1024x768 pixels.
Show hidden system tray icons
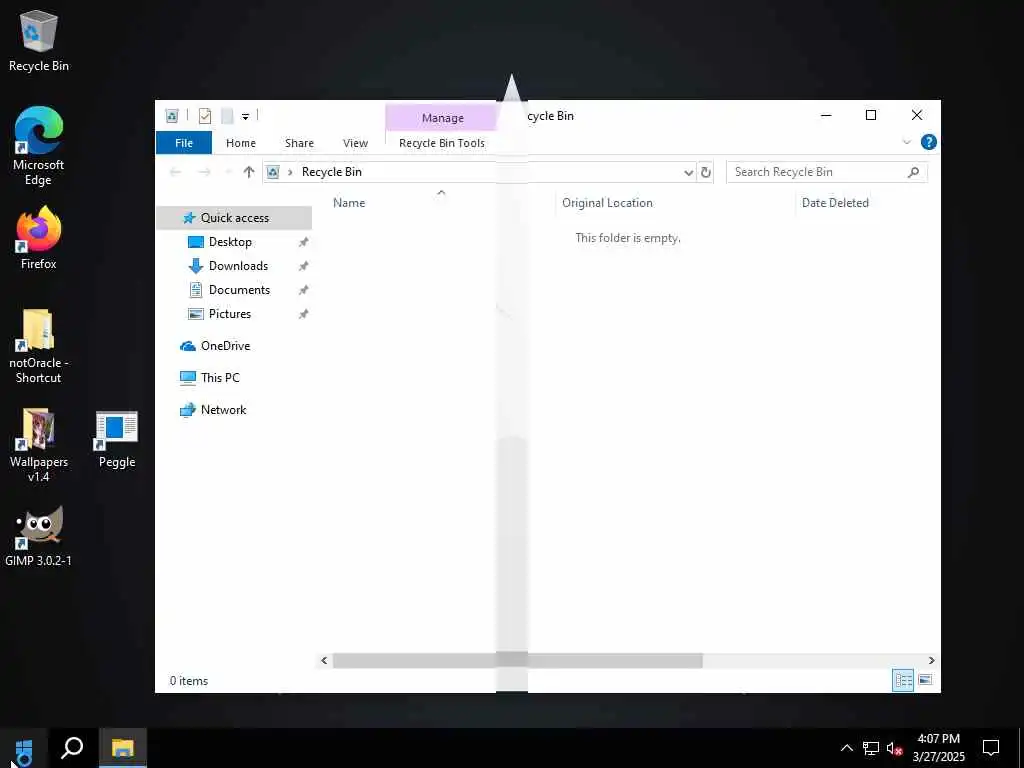coord(846,748)
